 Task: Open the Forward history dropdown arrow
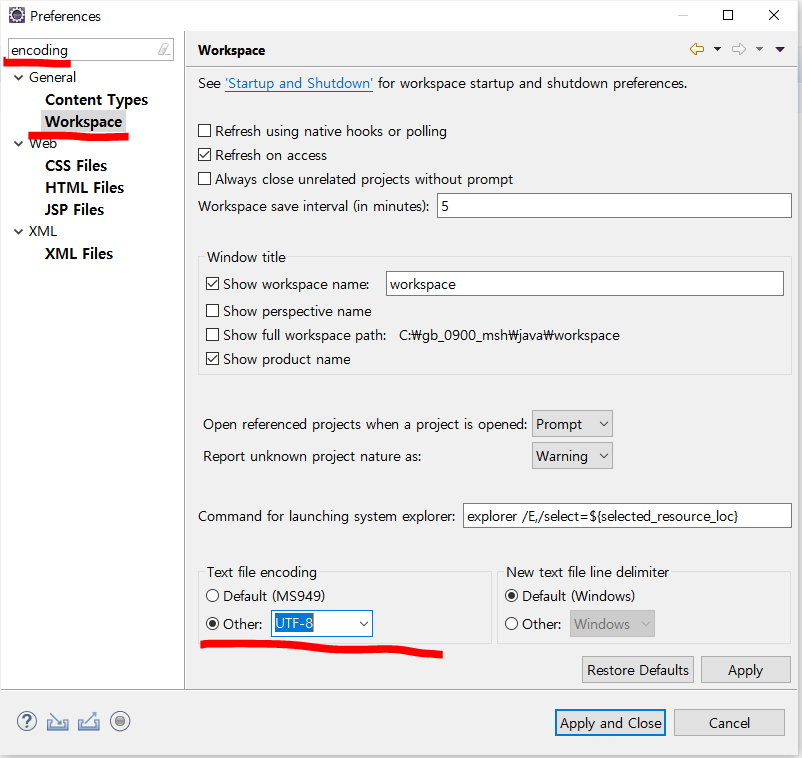click(x=760, y=49)
